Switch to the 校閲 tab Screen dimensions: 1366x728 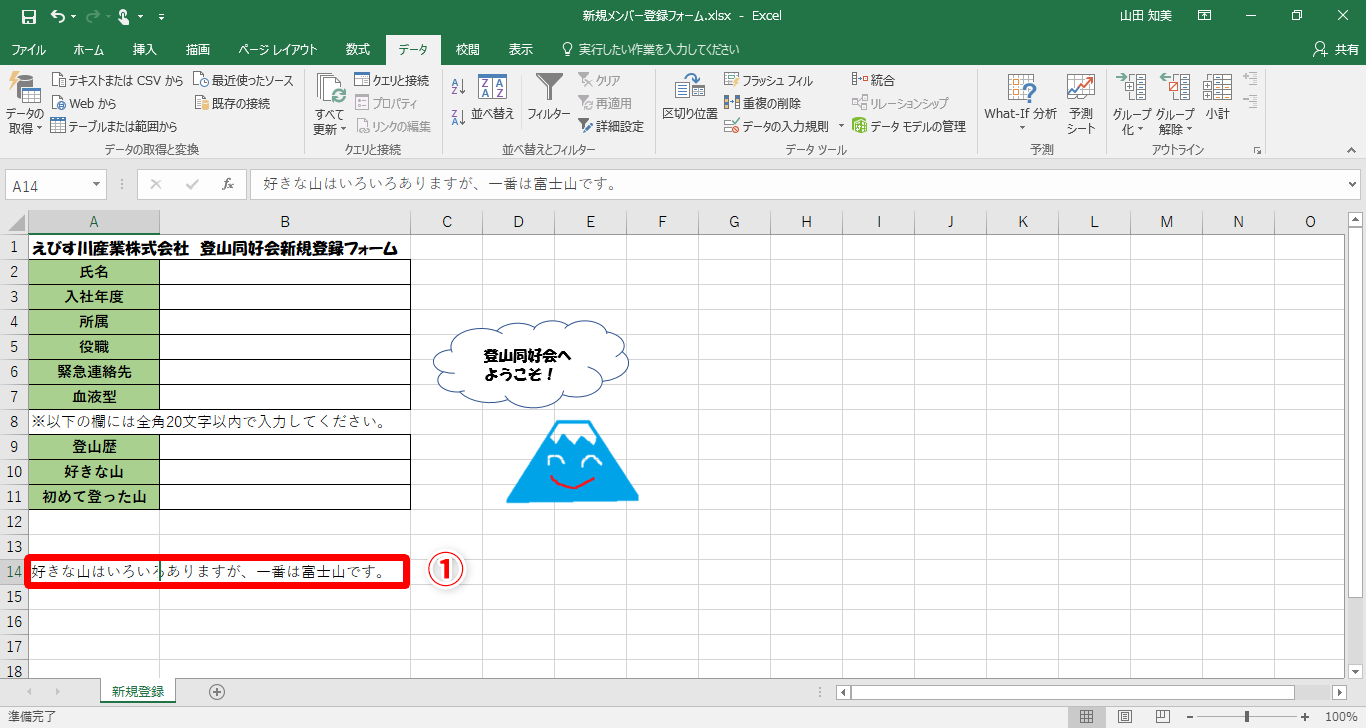pos(467,50)
